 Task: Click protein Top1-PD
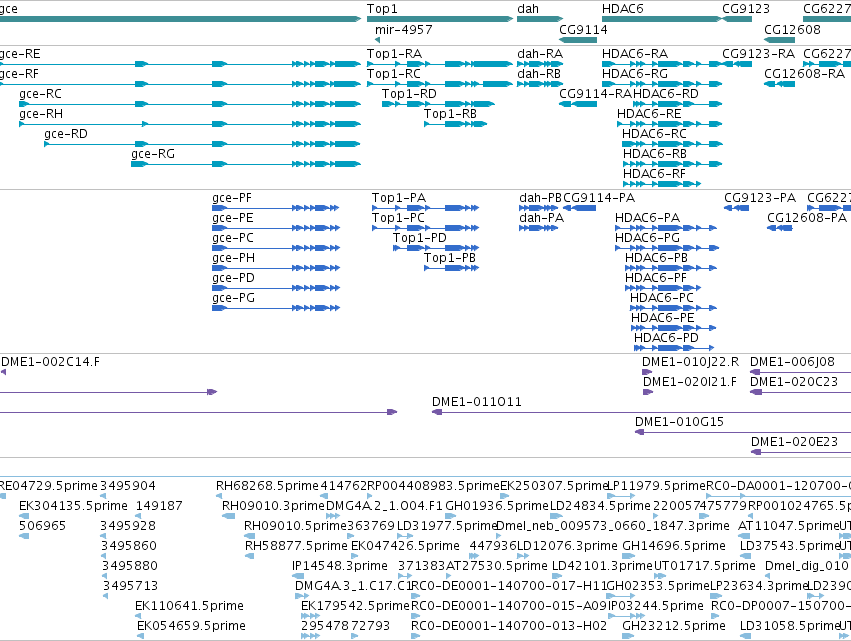pyautogui.click(x=420, y=238)
